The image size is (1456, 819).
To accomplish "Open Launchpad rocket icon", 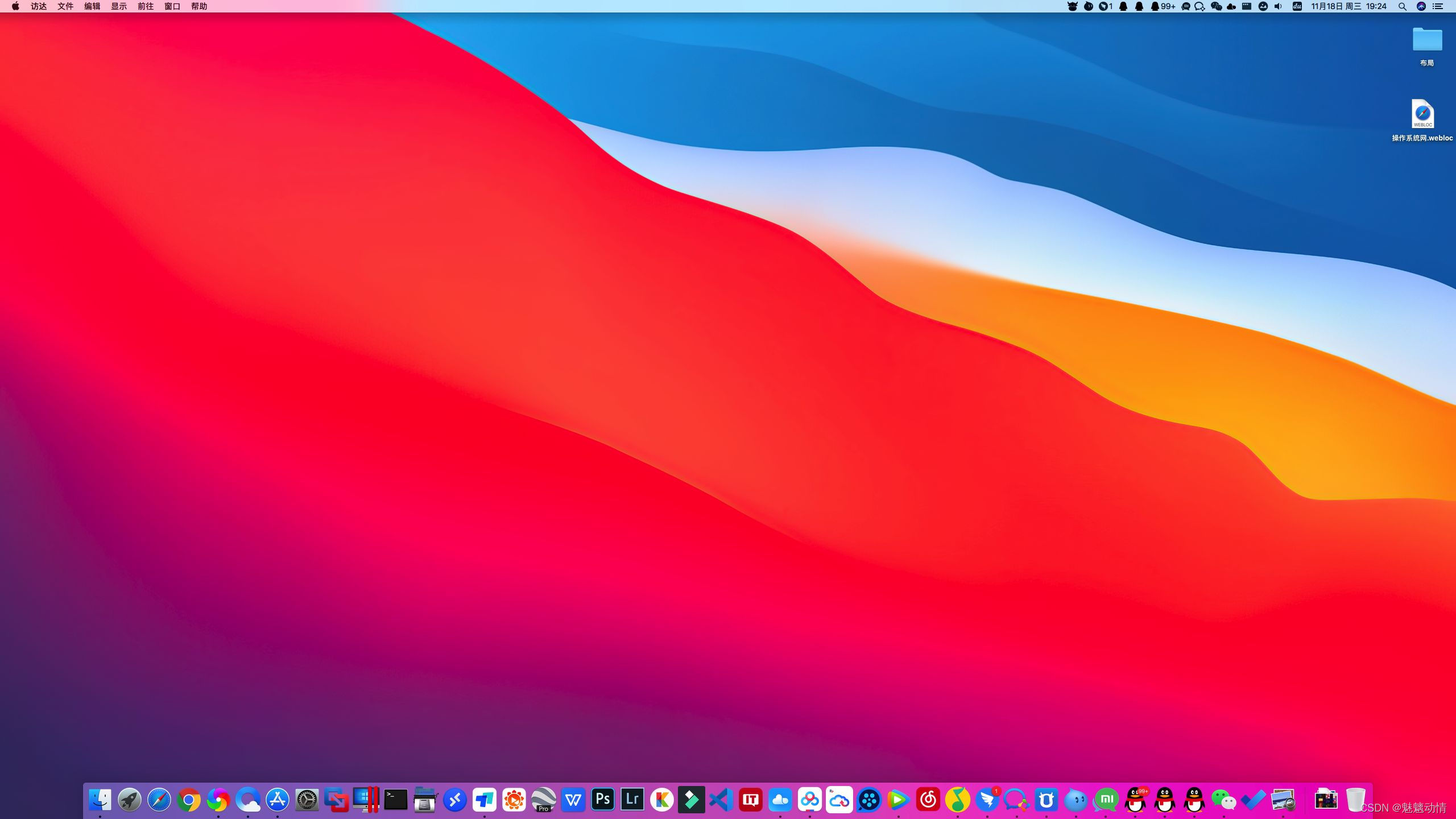I will [x=130, y=800].
